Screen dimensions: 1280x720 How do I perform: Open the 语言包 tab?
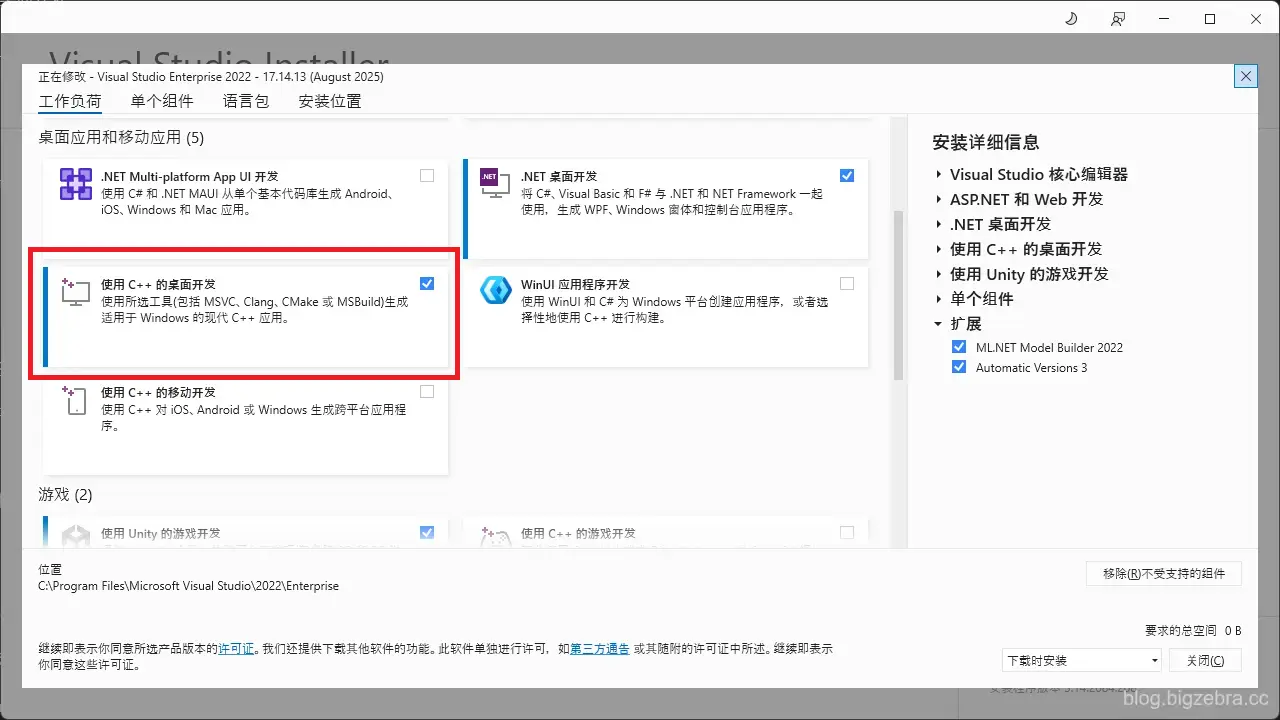[x=246, y=101]
